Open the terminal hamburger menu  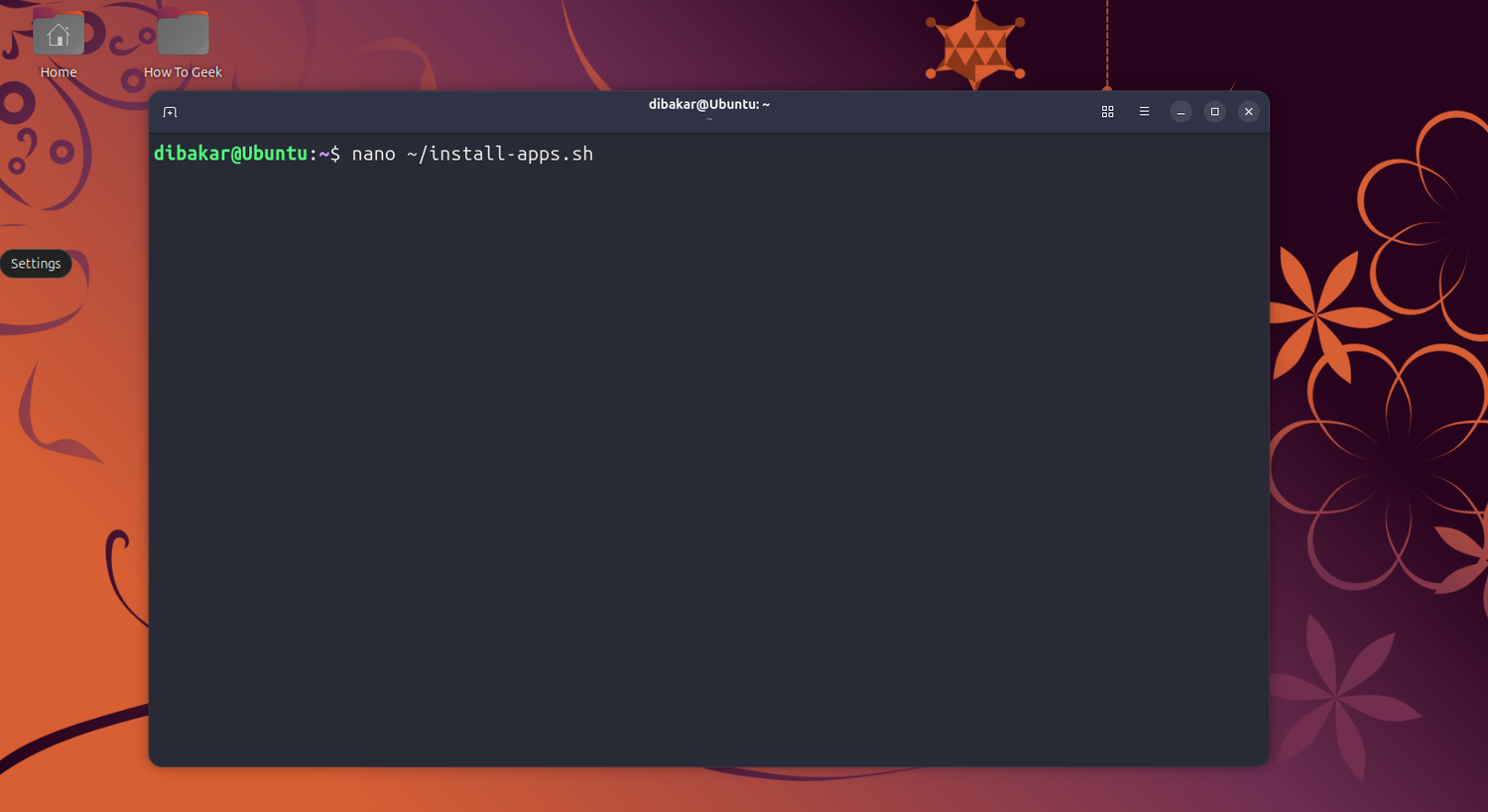(x=1144, y=112)
